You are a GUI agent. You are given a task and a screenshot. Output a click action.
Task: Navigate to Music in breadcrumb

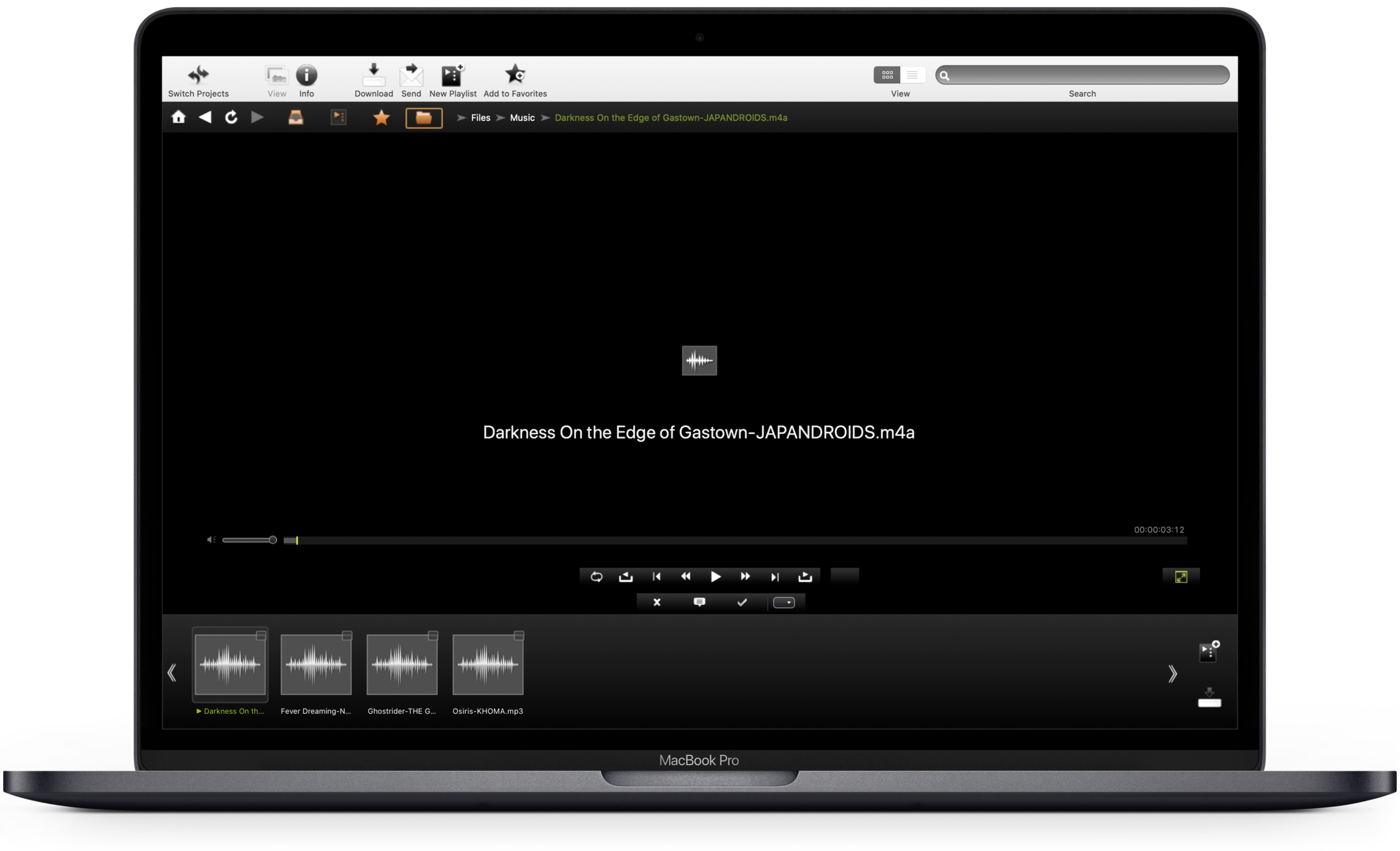pyautogui.click(x=522, y=118)
